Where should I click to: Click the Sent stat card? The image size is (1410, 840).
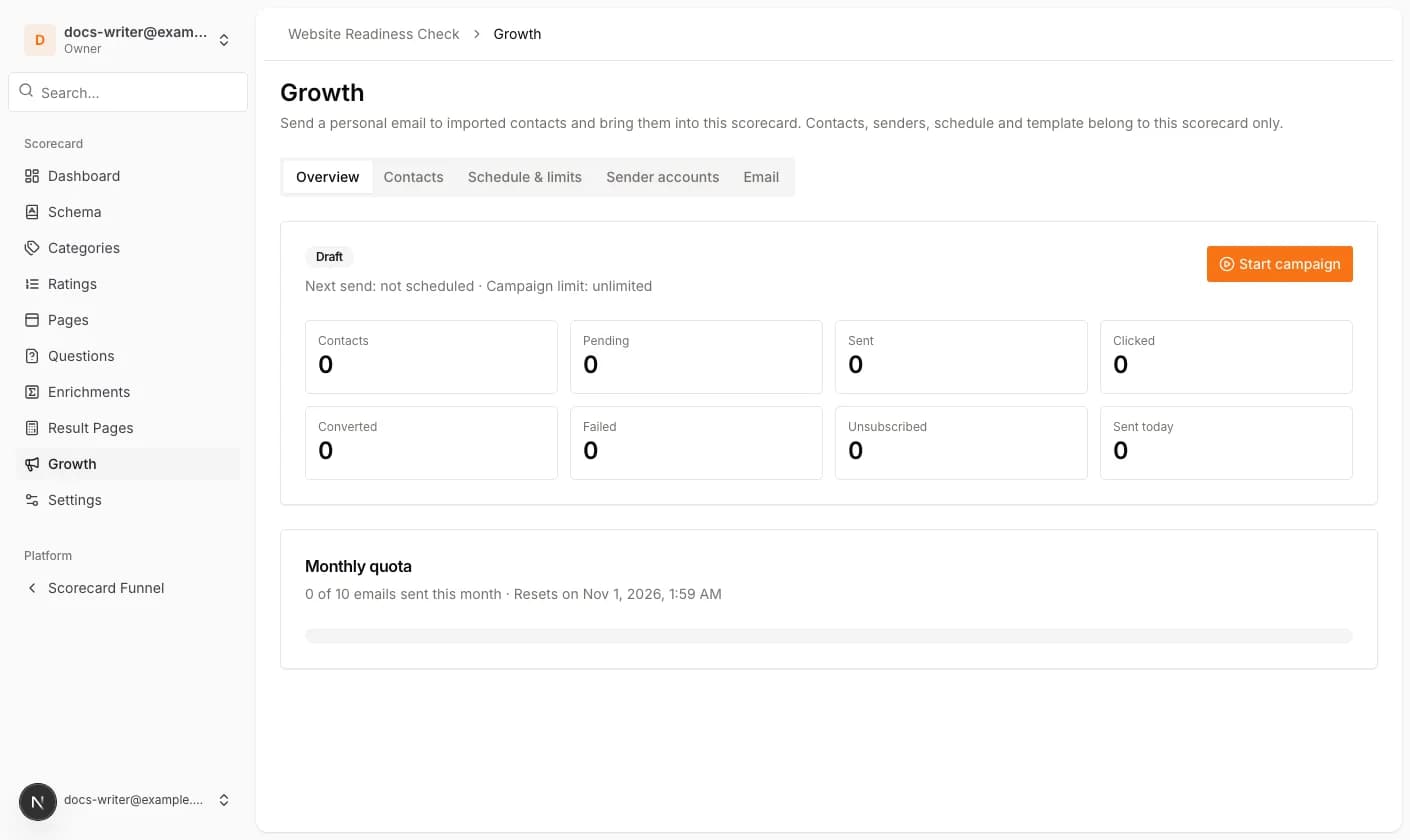[x=961, y=357]
